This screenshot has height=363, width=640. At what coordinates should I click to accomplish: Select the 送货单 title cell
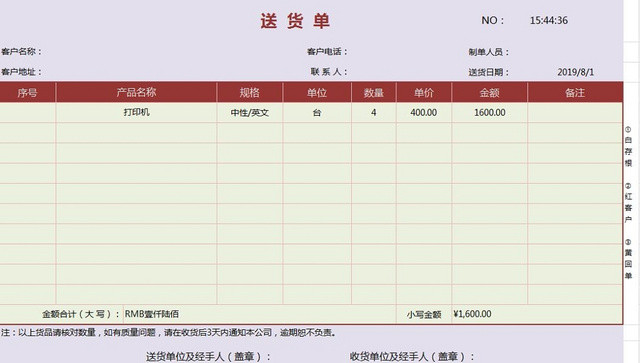coord(295,21)
